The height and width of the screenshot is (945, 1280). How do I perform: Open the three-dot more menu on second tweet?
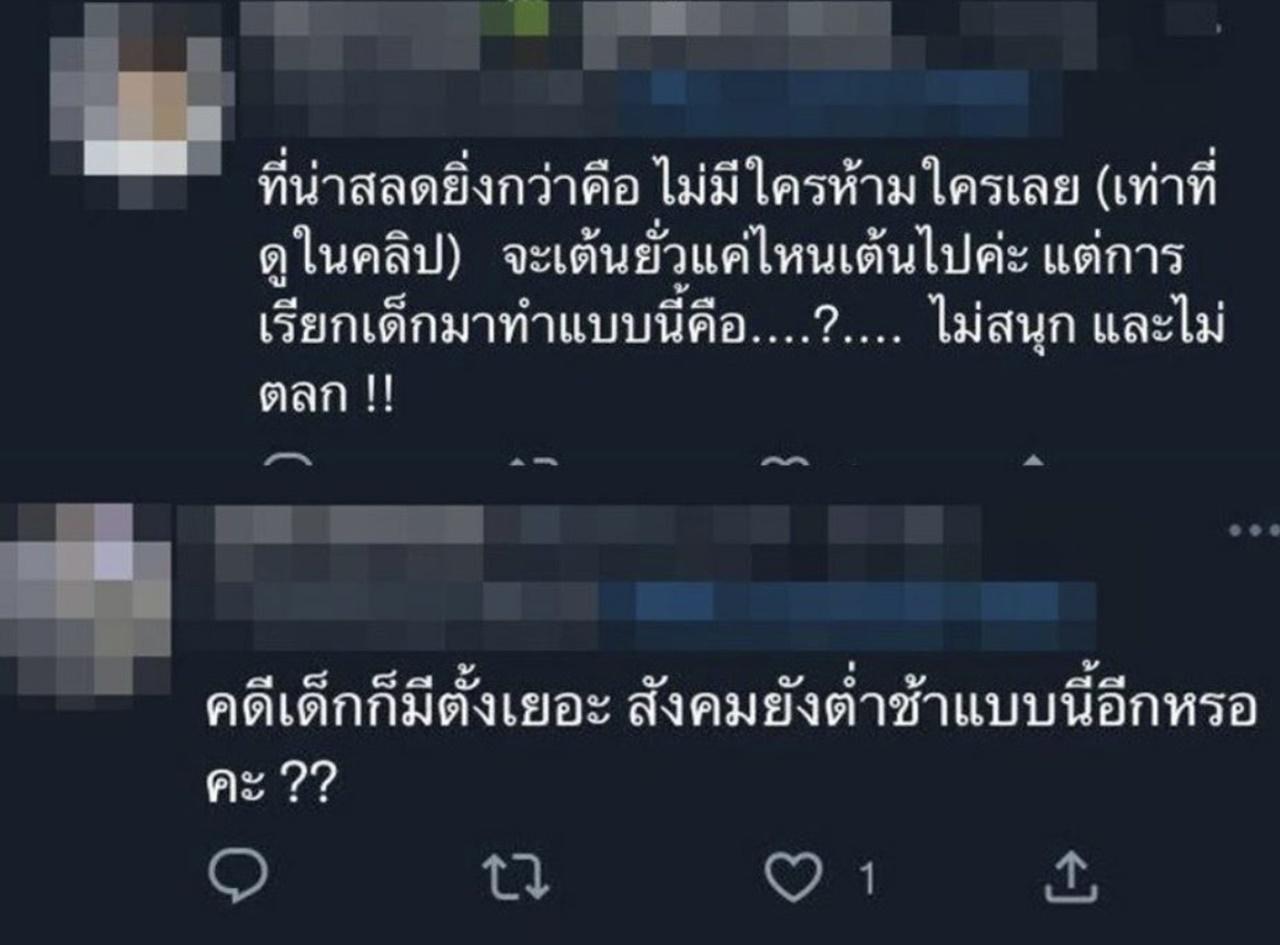1254,530
